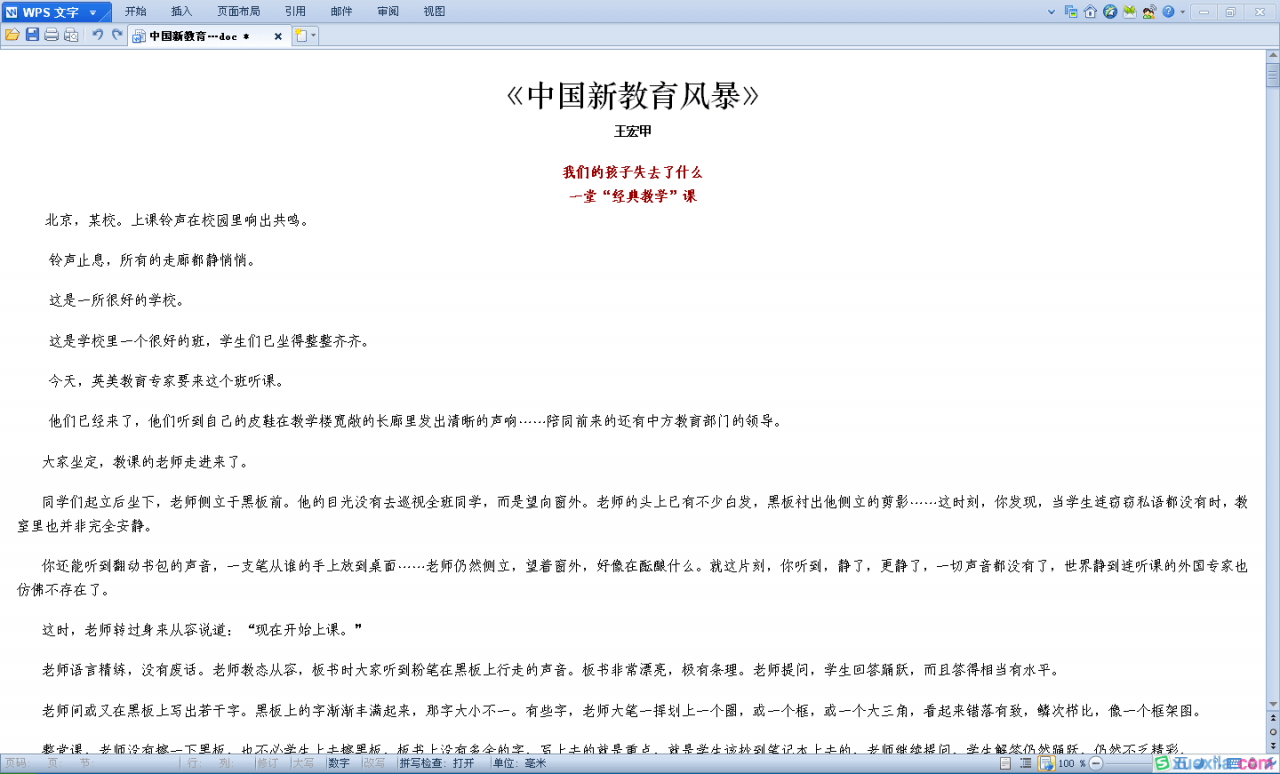
Task: Open print preview icon
Action: click(x=71, y=35)
